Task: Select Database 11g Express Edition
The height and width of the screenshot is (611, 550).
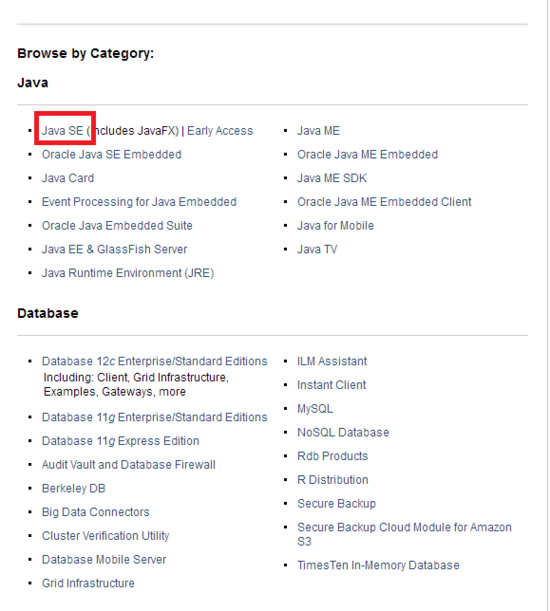Action: [x=120, y=441]
